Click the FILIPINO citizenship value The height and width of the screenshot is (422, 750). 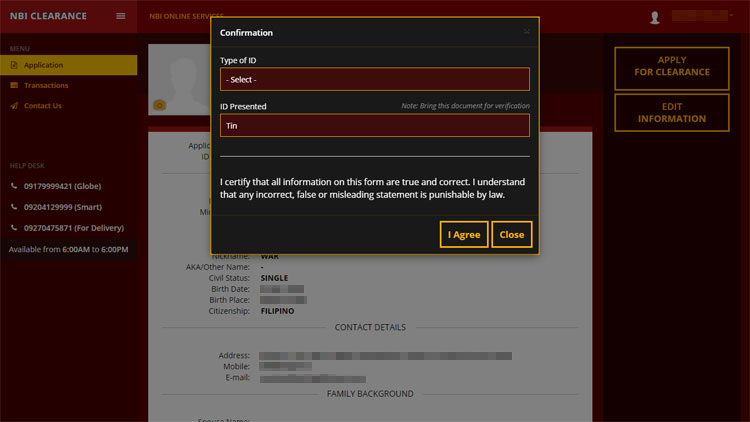(277, 311)
